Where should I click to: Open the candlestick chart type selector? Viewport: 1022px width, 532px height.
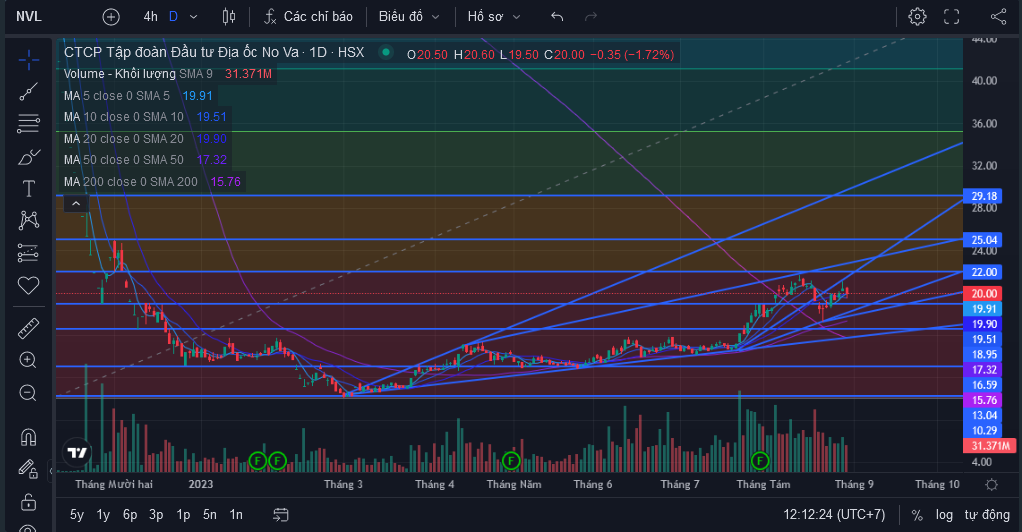(229, 17)
